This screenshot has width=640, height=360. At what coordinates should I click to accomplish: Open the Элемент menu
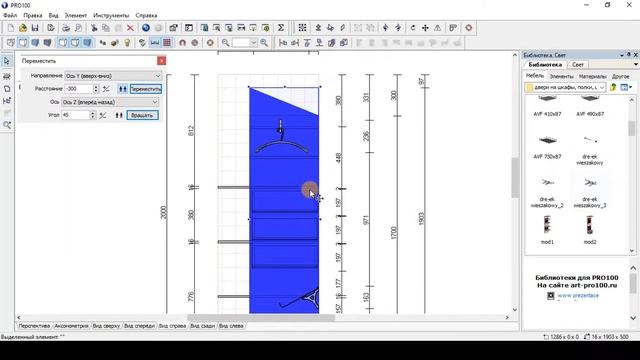click(x=76, y=16)
